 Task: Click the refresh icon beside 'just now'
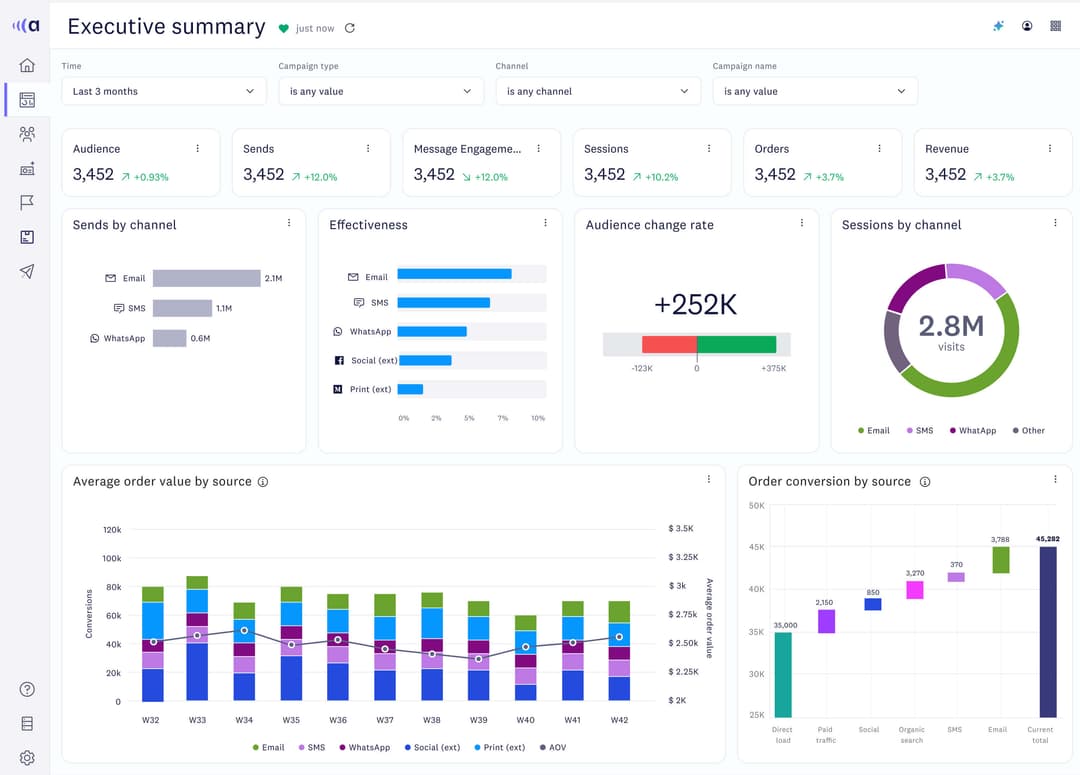point(349,29)
